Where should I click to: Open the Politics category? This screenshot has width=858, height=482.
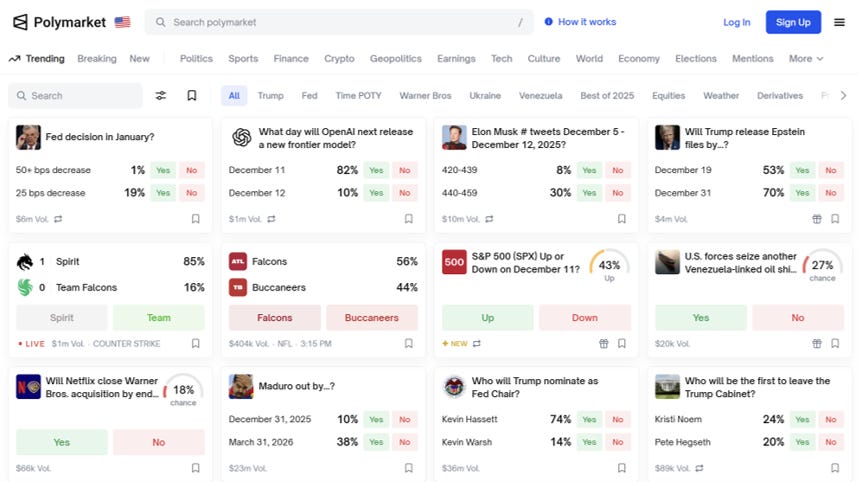[x=196, y=59]
